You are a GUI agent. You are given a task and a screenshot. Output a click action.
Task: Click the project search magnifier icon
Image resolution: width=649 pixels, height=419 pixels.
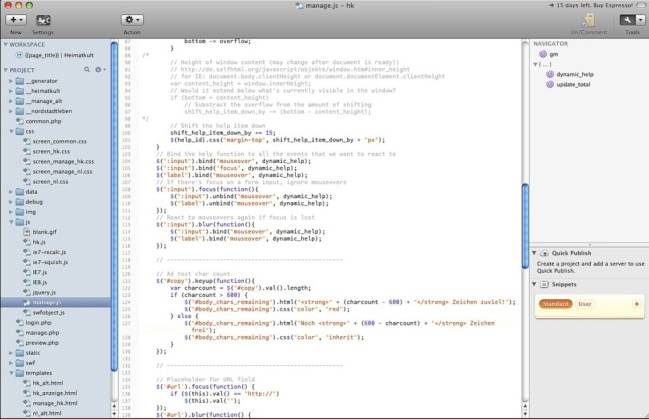pyautogui.click(x=85, y=70)
